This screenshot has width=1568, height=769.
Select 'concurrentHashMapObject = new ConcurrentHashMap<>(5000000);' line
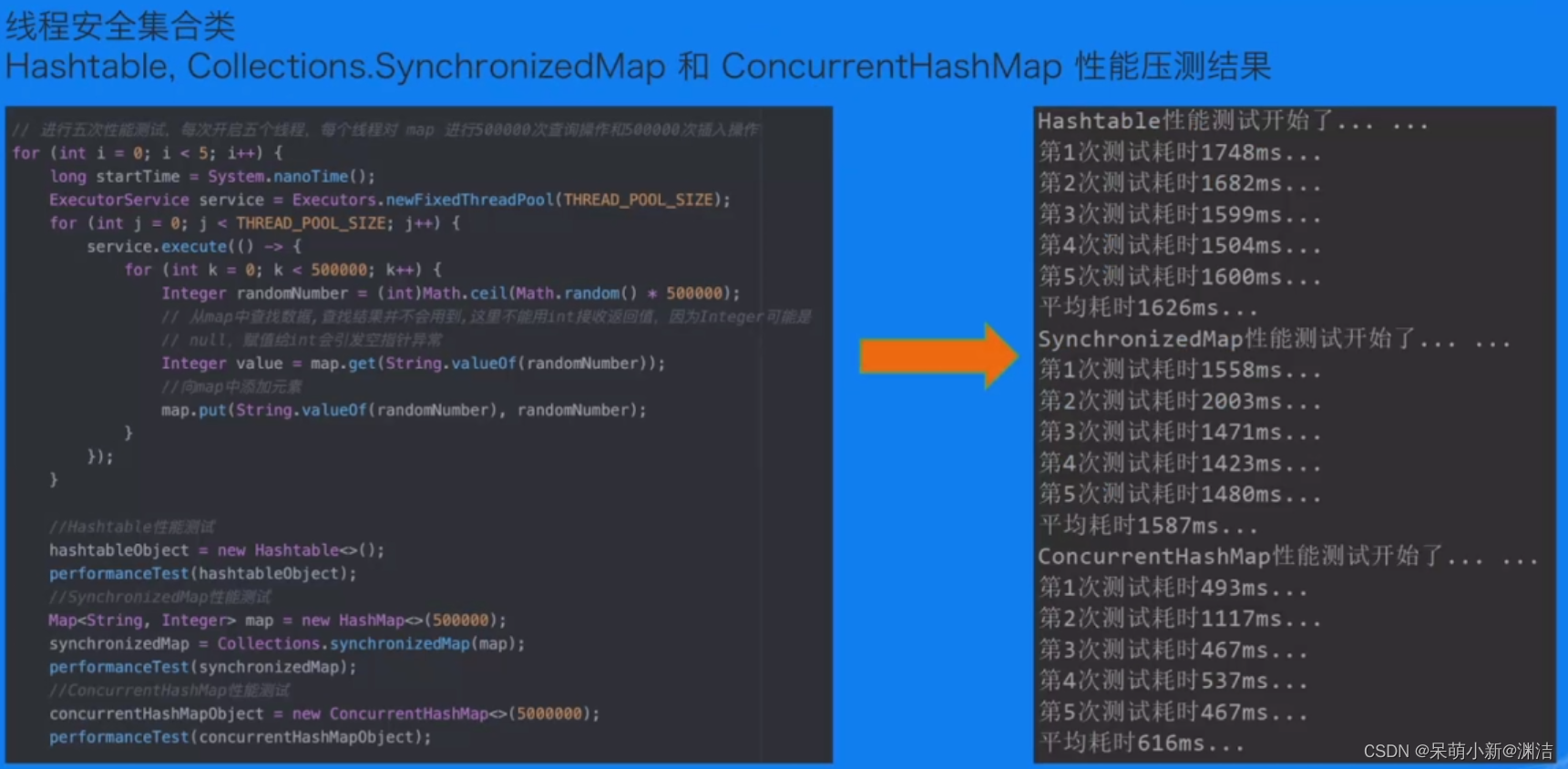point(324,714)
